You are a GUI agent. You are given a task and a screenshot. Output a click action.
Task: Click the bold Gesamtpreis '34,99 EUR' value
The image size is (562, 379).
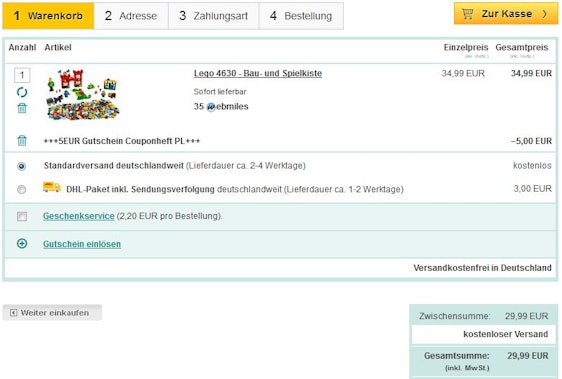pyautogui.click(x=531, y=74)
